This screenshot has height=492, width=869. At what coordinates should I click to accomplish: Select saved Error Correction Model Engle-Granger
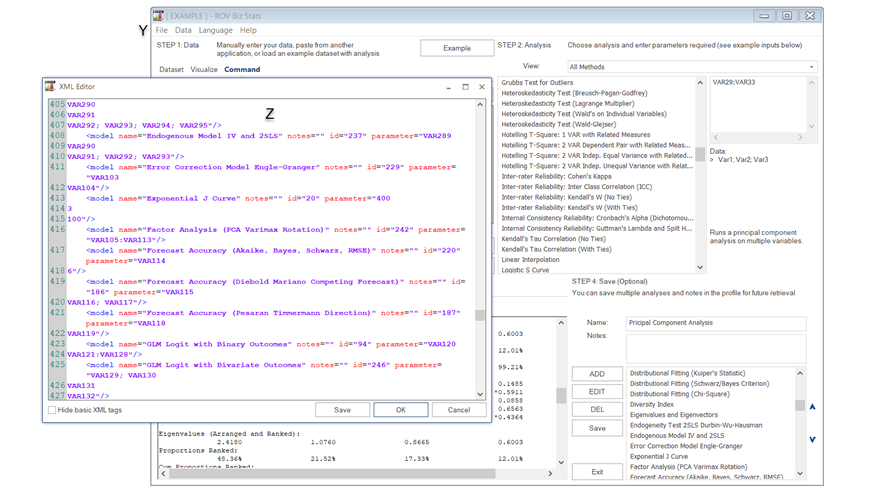[x=686, y=446]
